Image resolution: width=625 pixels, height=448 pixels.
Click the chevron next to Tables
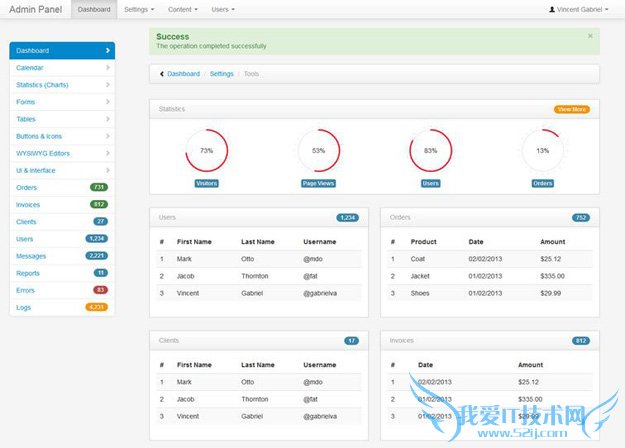pos(108,119)
